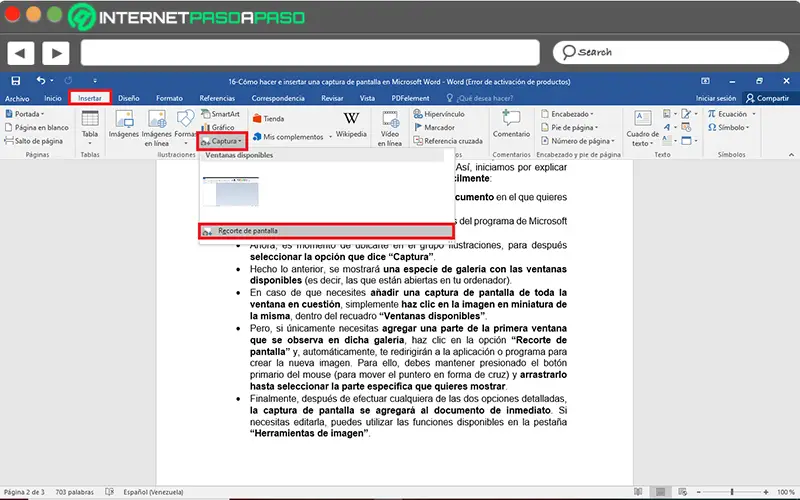Click the browser forward arrow button
The image size is (800, 500).
click(x=56, y=53)
